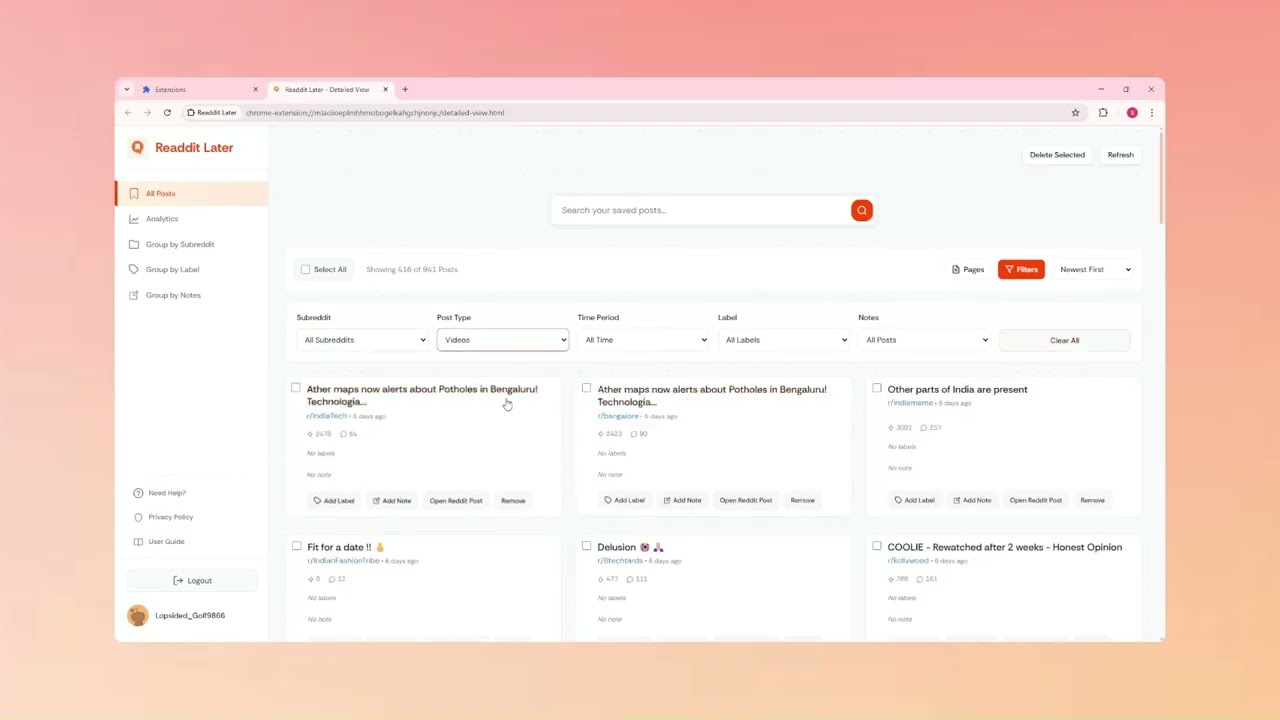Remove the Other parts of India post
This screenshot has height=720, width=1280.
point(1092,500)
